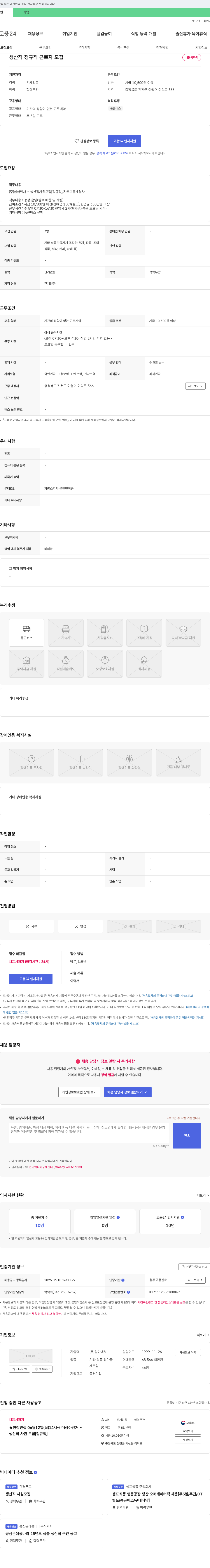Click 새창보기 on other job posting

point(187,1440)
